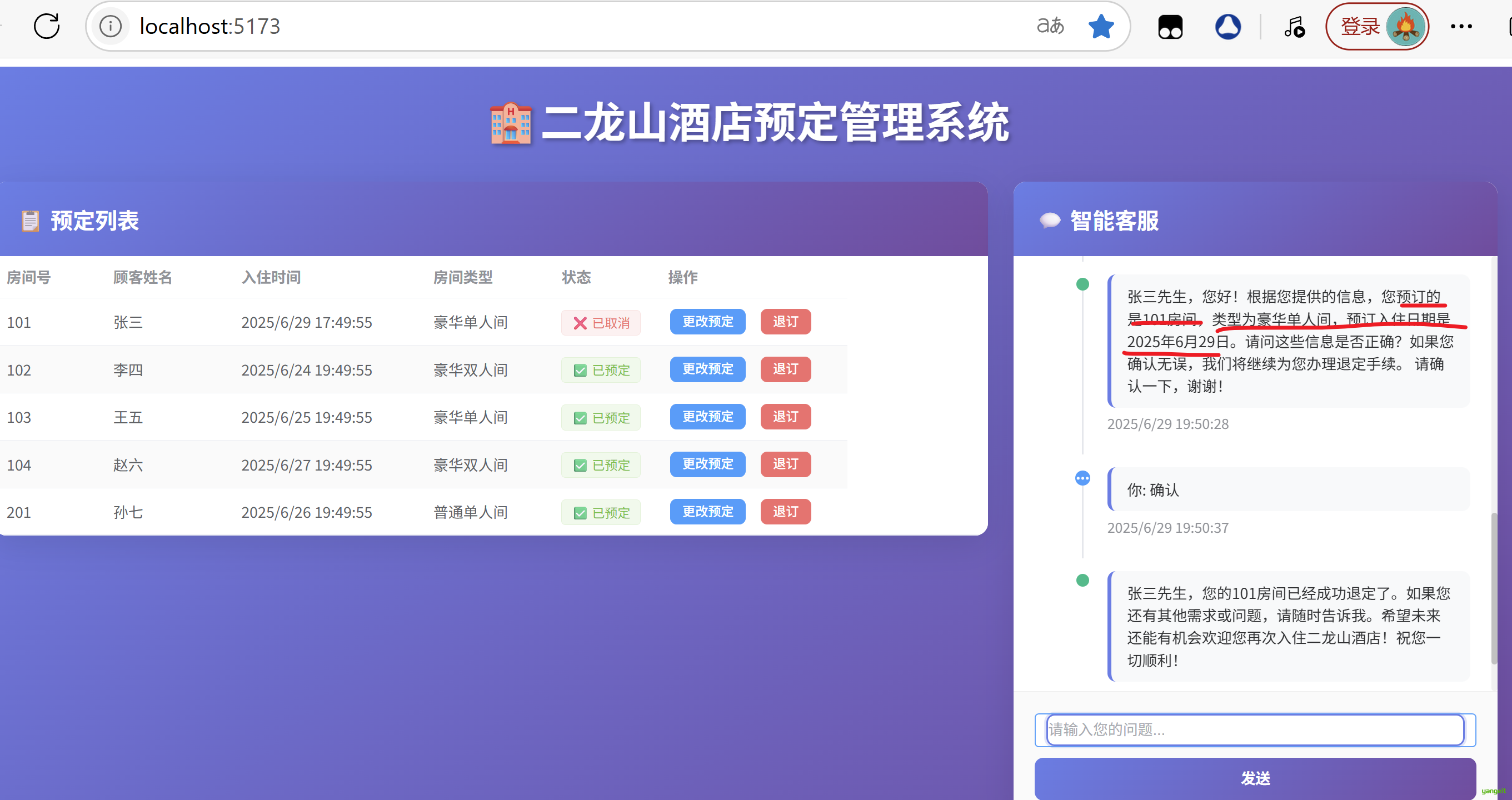This screenshot has width=1512, height=800.
Task: Click the 已取消 status tag of room 101
Action: [601, 323]
